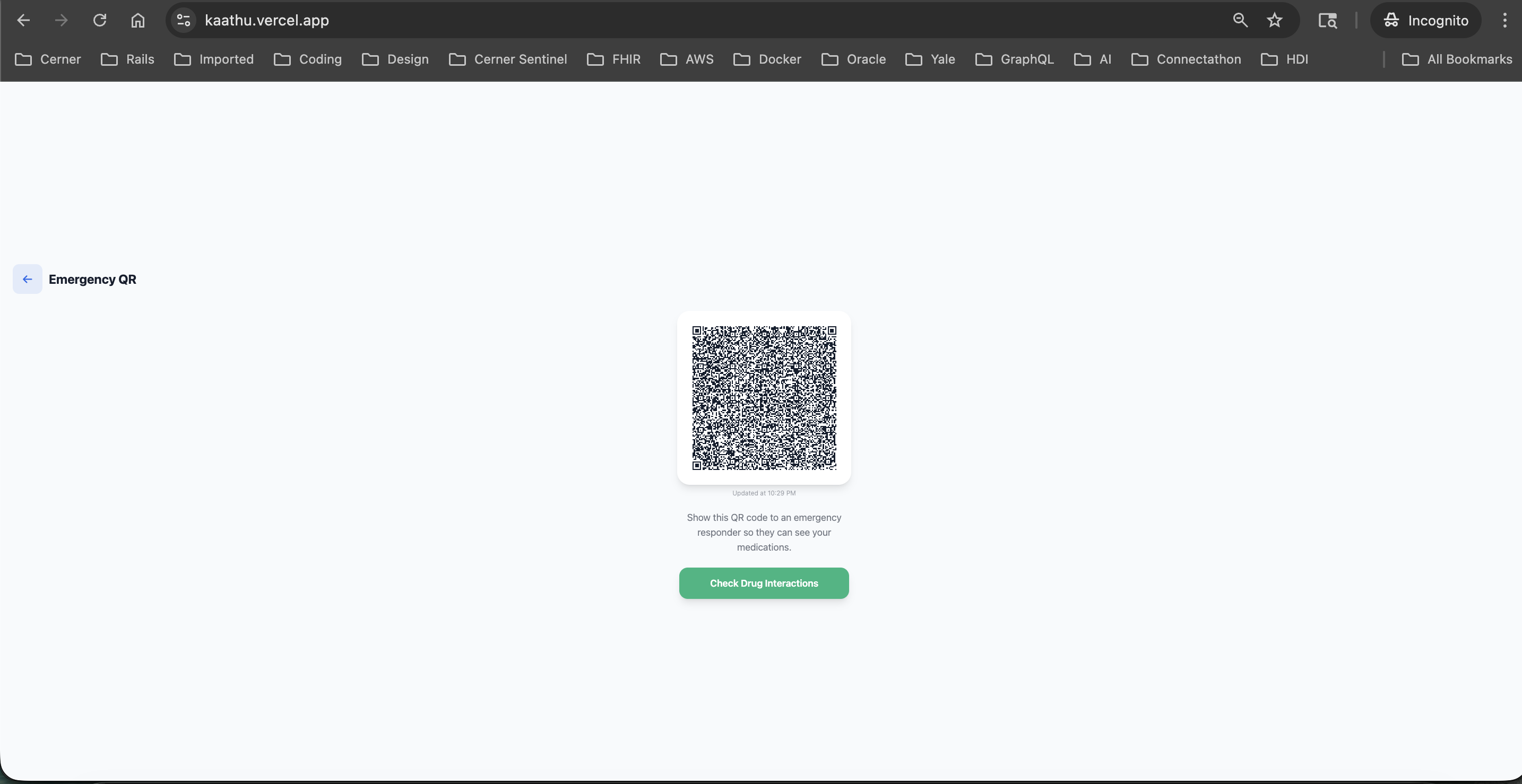The height and width of the screenshot is (784, 1522).
Task: Open tab search icon in toolbar
Action: click(x=1327, y=21)
